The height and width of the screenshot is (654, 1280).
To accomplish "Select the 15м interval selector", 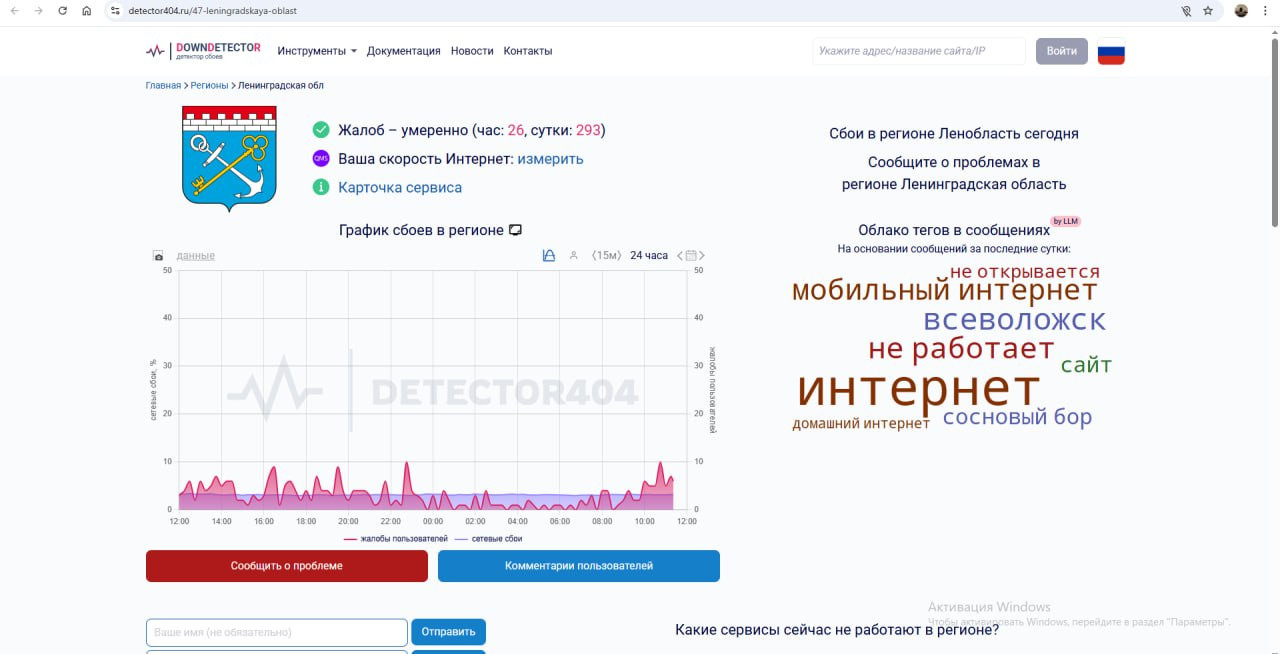I will (x=606, y=256).
